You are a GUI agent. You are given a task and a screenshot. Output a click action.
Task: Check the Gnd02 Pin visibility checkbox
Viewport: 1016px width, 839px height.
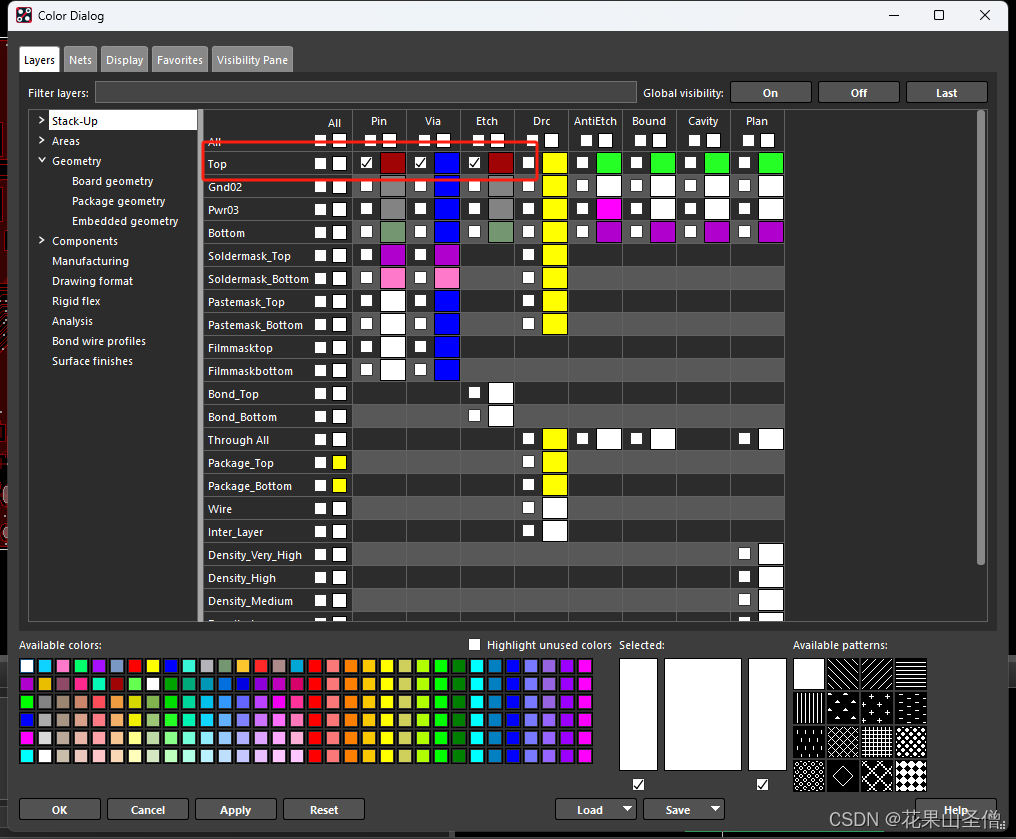[367, 186]
